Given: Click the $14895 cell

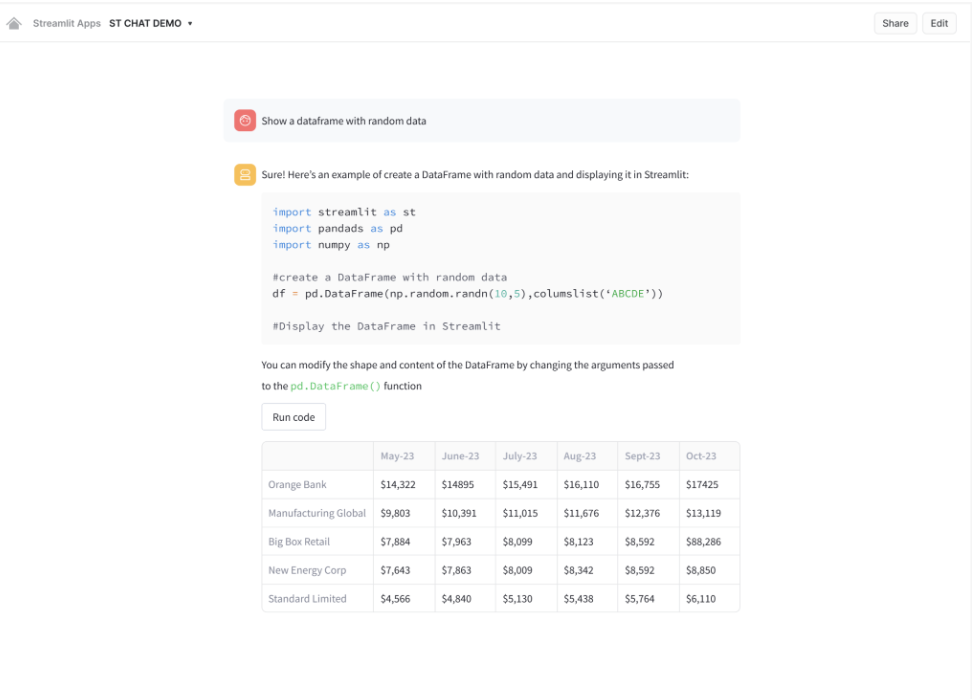Looking at the screenshot, I should tap(465, 484).
